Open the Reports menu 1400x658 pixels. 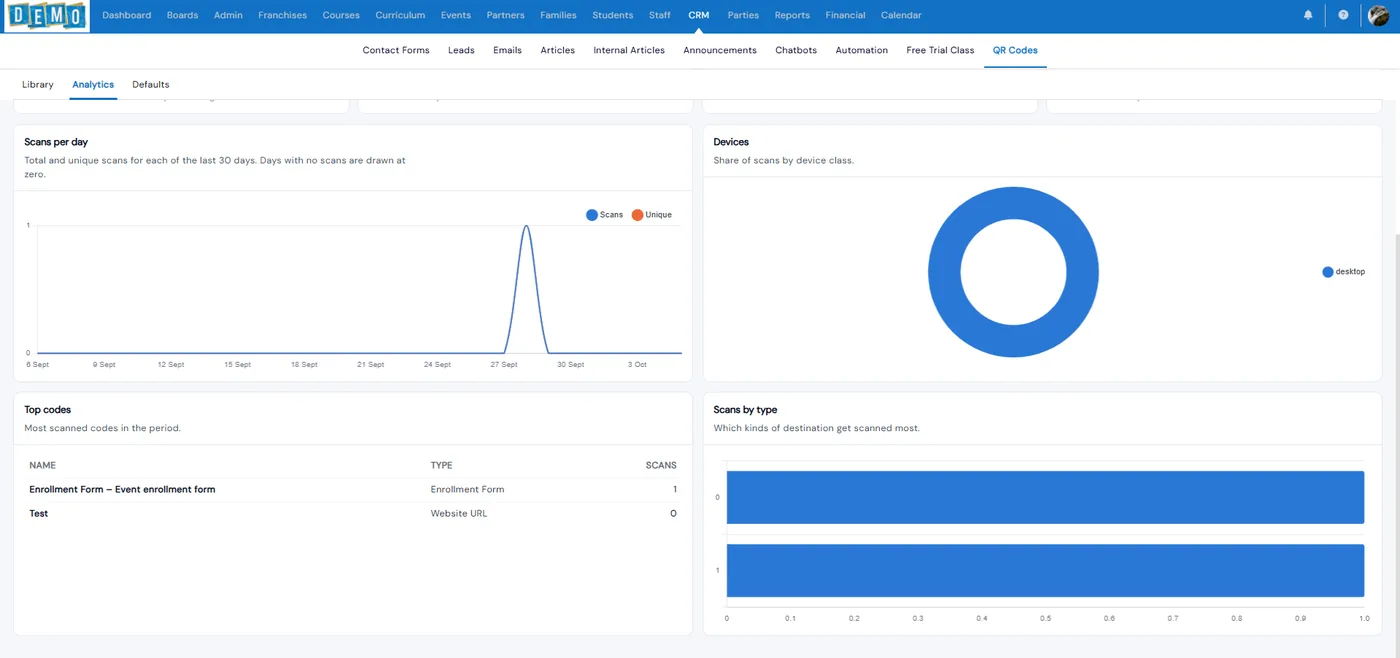tap(792, 15)
